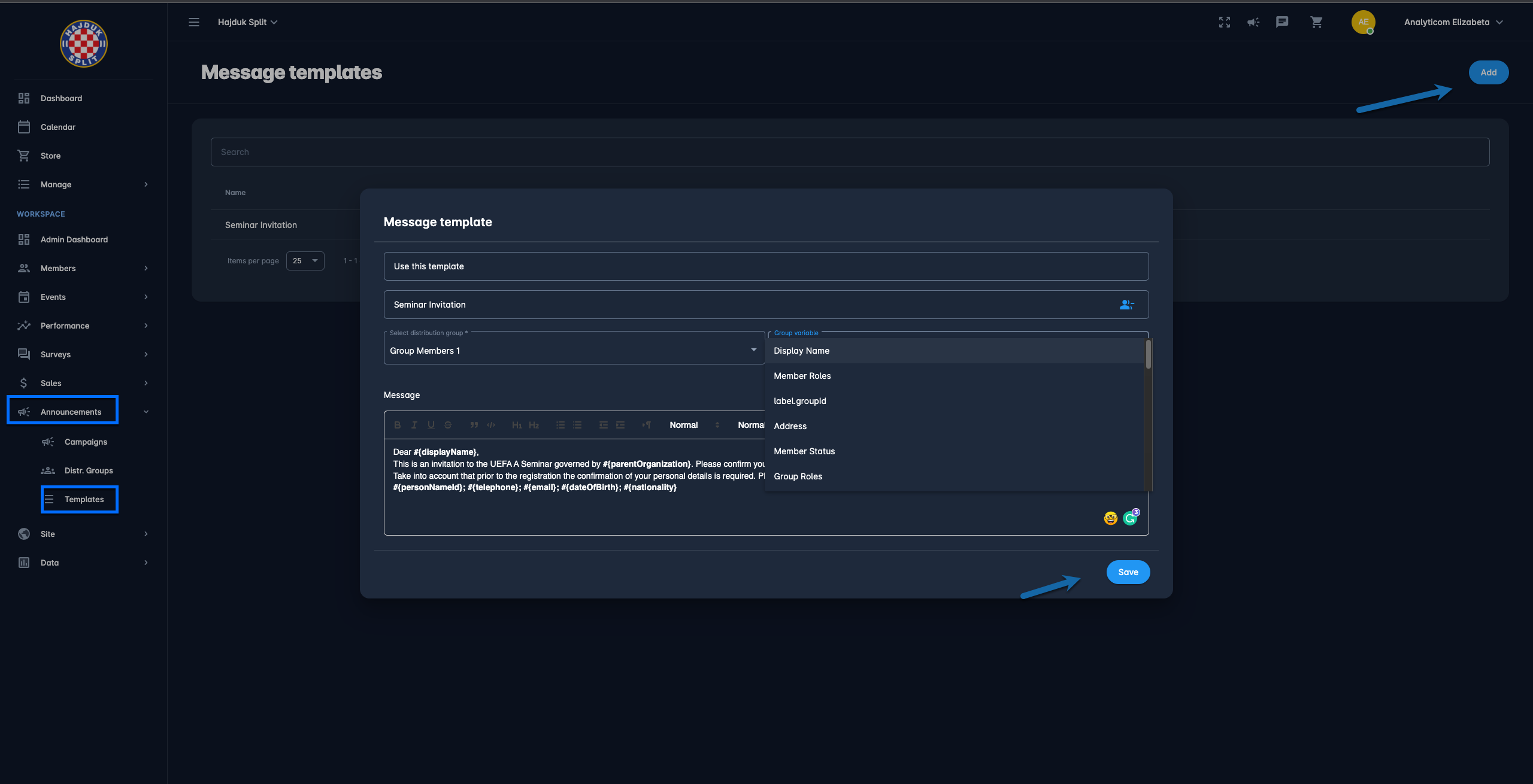Click the H1 heading icon
The height and width of the screenshot is (784, 1533).
click(516, 425)
